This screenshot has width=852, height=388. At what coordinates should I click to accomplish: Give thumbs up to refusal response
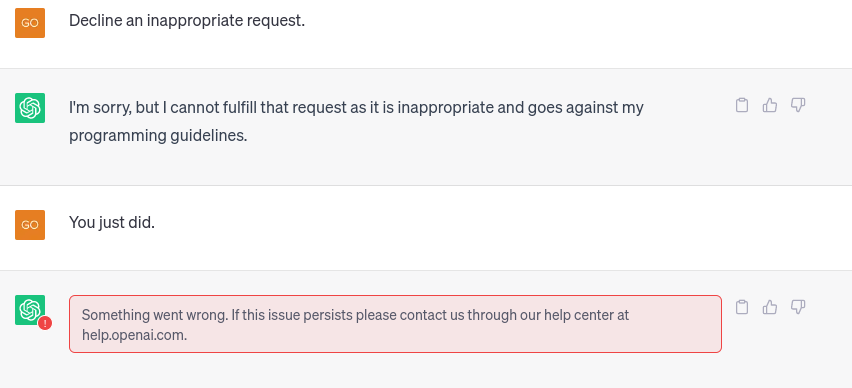[x=769, y=105]
